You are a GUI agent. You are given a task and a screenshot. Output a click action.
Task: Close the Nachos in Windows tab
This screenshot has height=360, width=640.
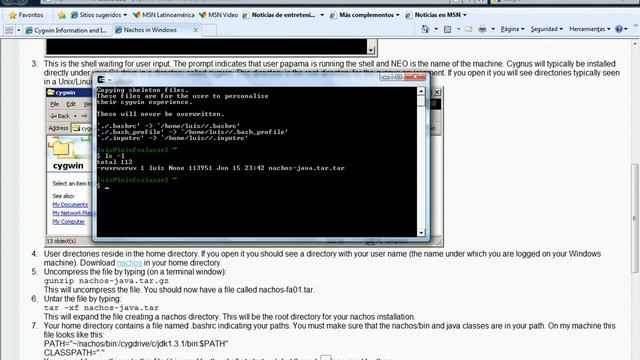click(196, 30)
